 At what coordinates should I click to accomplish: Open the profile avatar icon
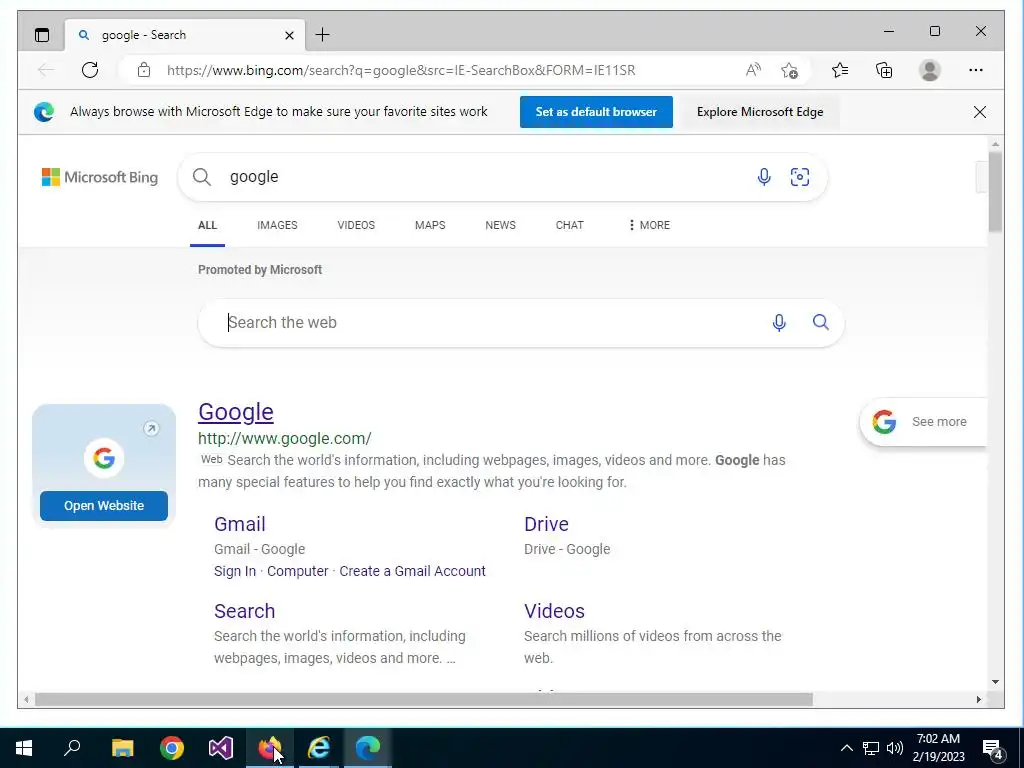(929, 70)
